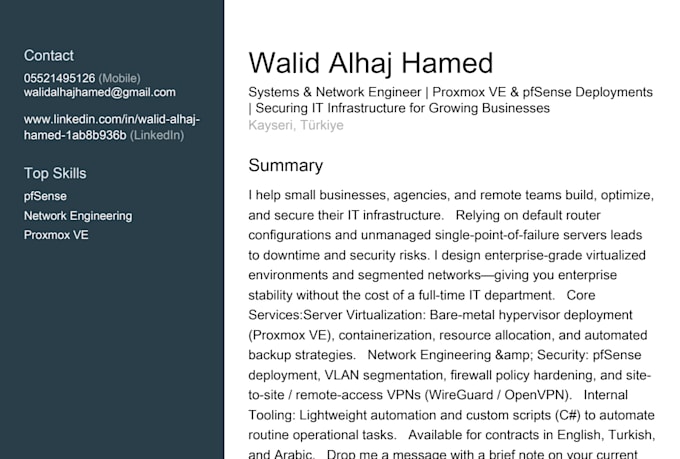Click the (LinkedIn) label after profile URL
The height and width of the screenshot is (459, 680).
pos(157,135)
